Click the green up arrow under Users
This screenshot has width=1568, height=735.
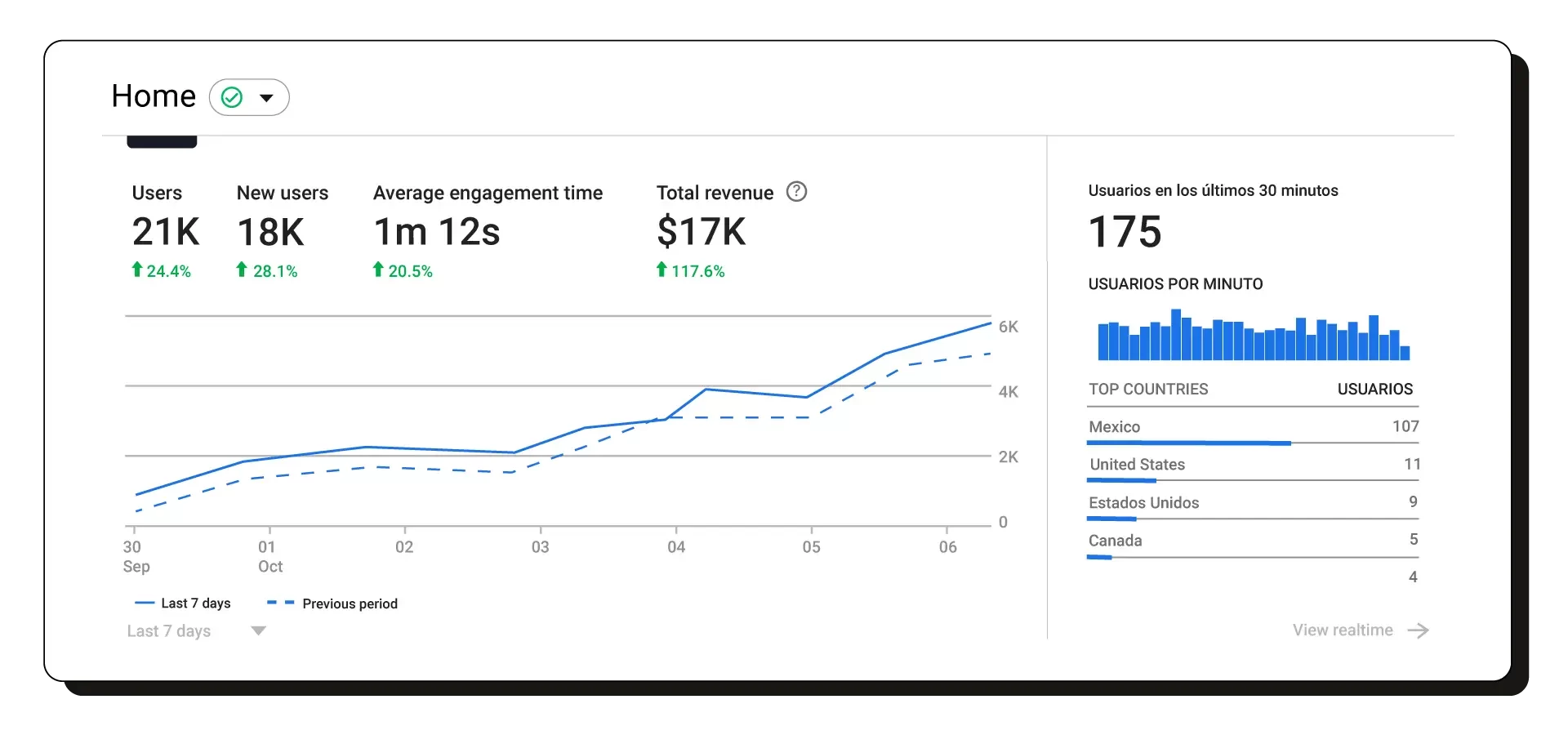tap(137, 269)
